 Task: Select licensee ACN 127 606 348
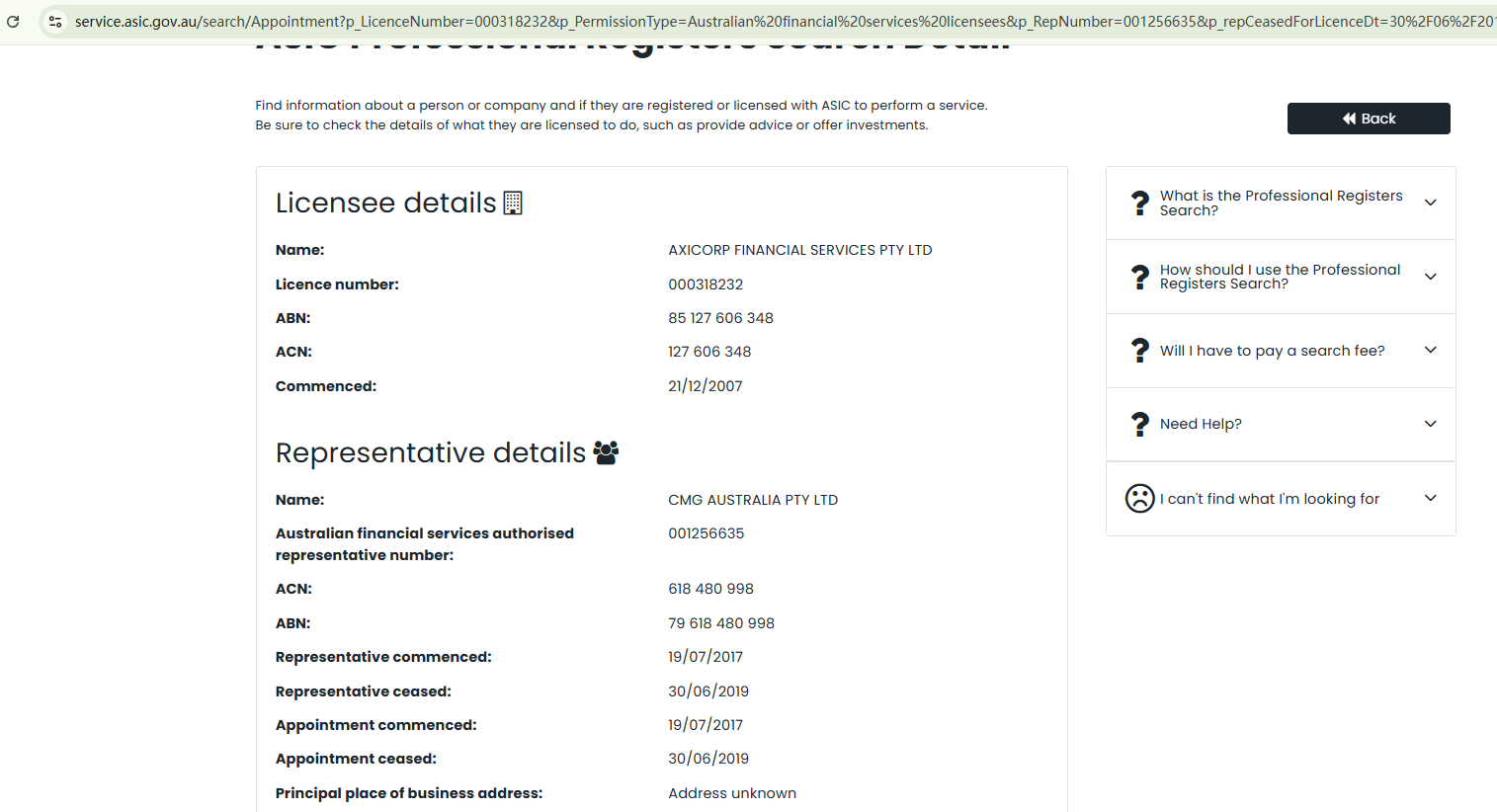709,352
